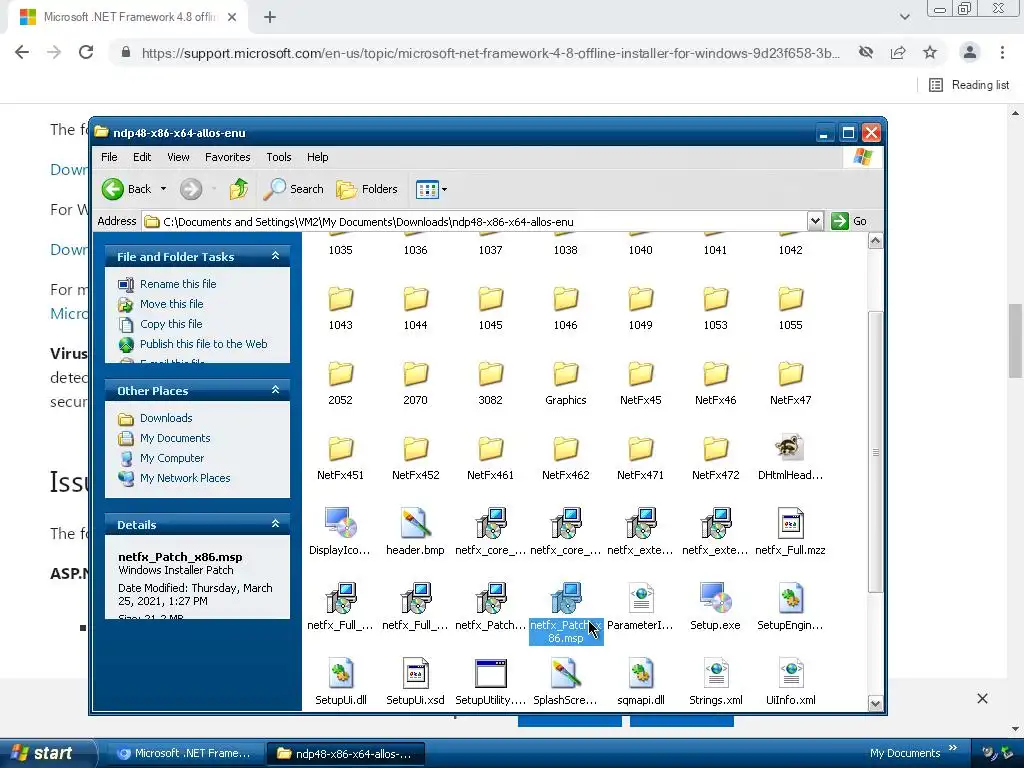Open the Views dropdown button
The width and height of the screenshot is (1024, 768).
[x=432, y=189]
